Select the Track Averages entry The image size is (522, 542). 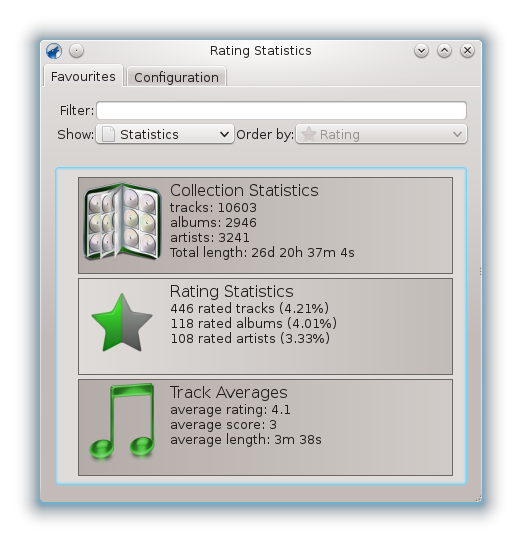pyautogui.click(x=265, y=427)
